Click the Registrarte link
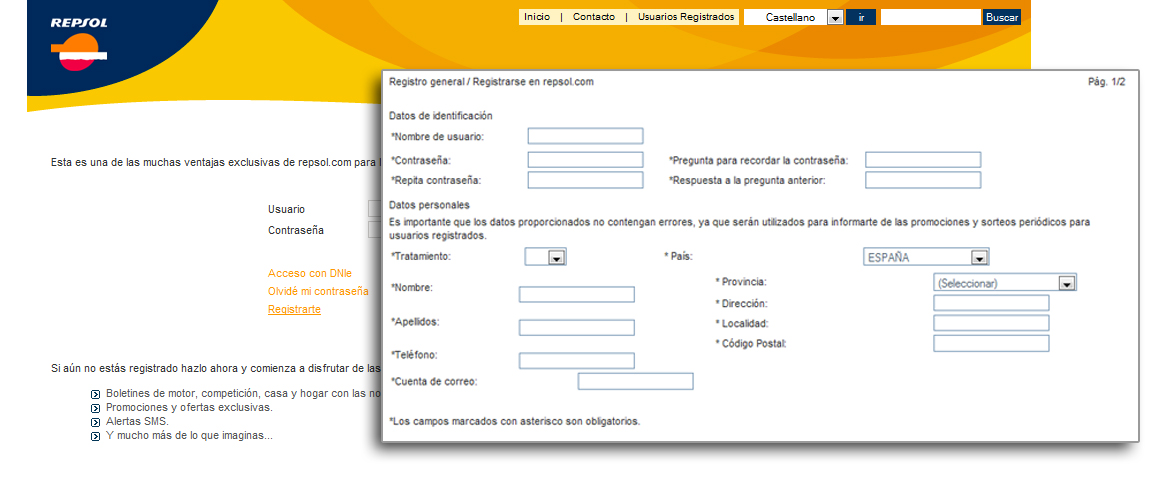 point(294,310)
